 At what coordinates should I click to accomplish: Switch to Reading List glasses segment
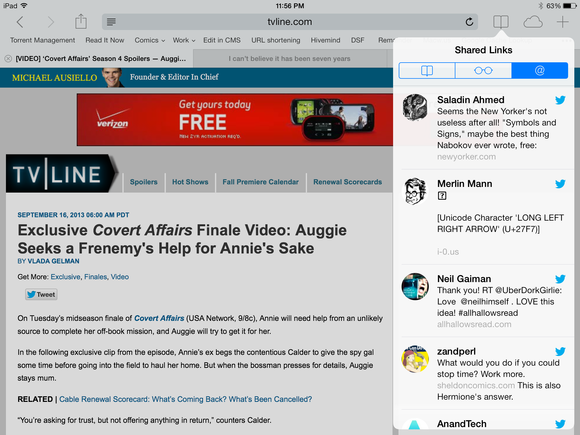(483, 70)
